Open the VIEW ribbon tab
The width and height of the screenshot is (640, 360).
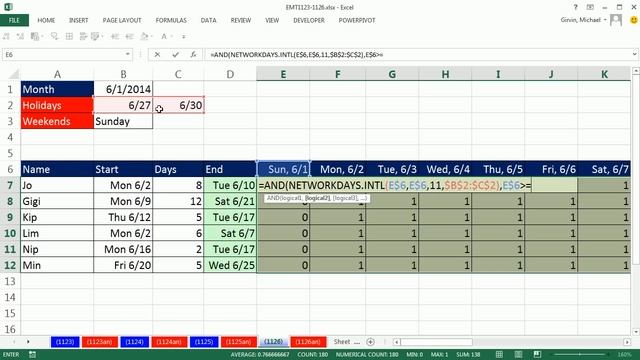tap(272, 20)
